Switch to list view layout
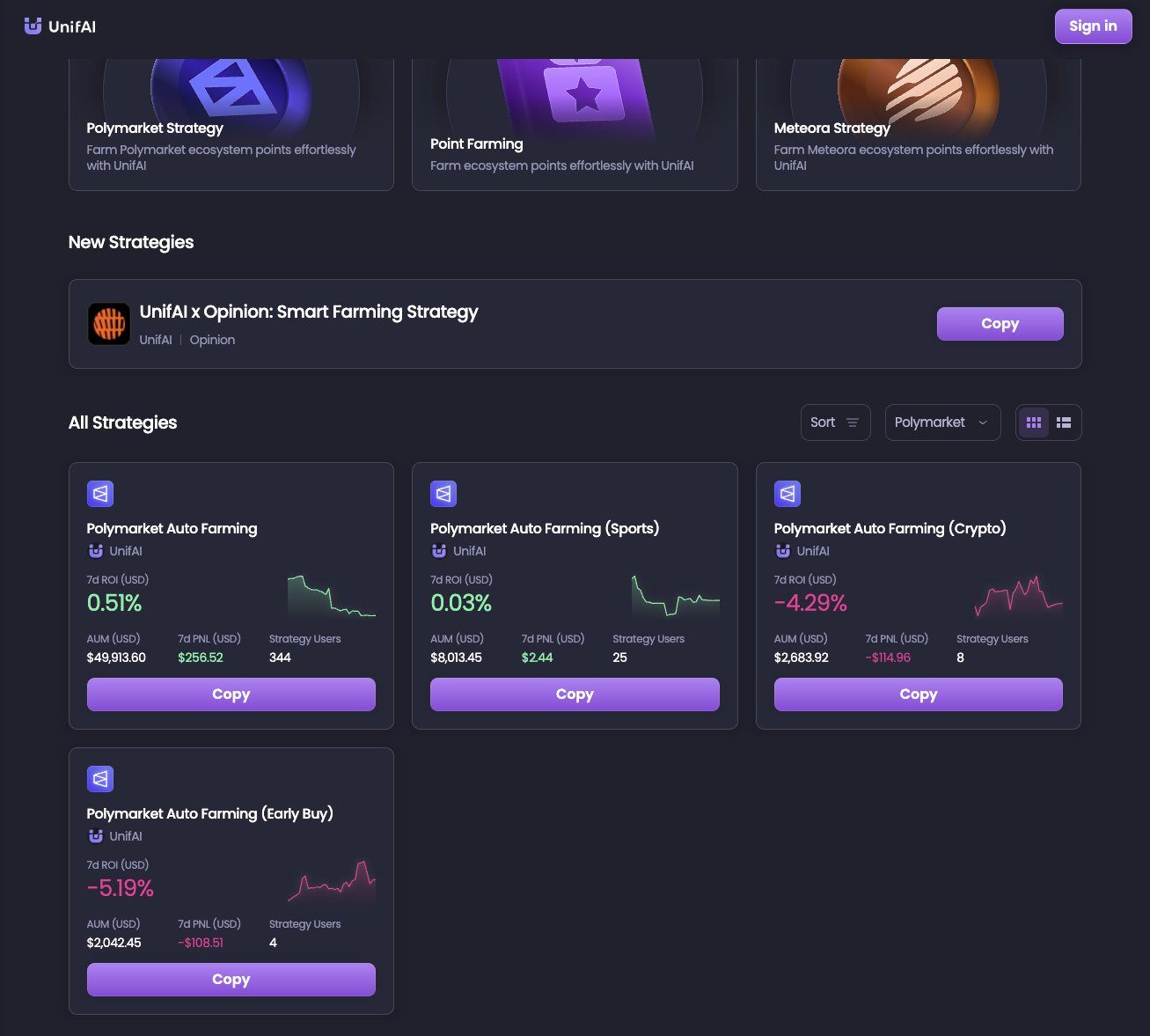This screenshot has width=1150, height=1036. tap(1064, 422)
